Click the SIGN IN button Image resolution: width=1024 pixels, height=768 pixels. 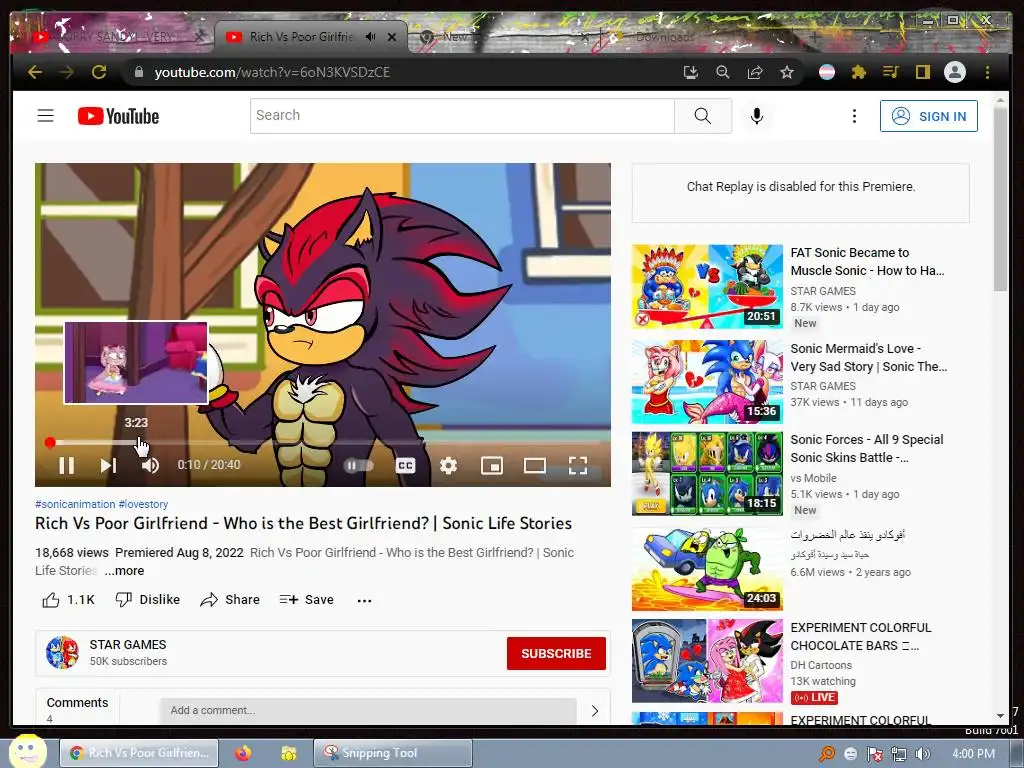coord(929,116)
